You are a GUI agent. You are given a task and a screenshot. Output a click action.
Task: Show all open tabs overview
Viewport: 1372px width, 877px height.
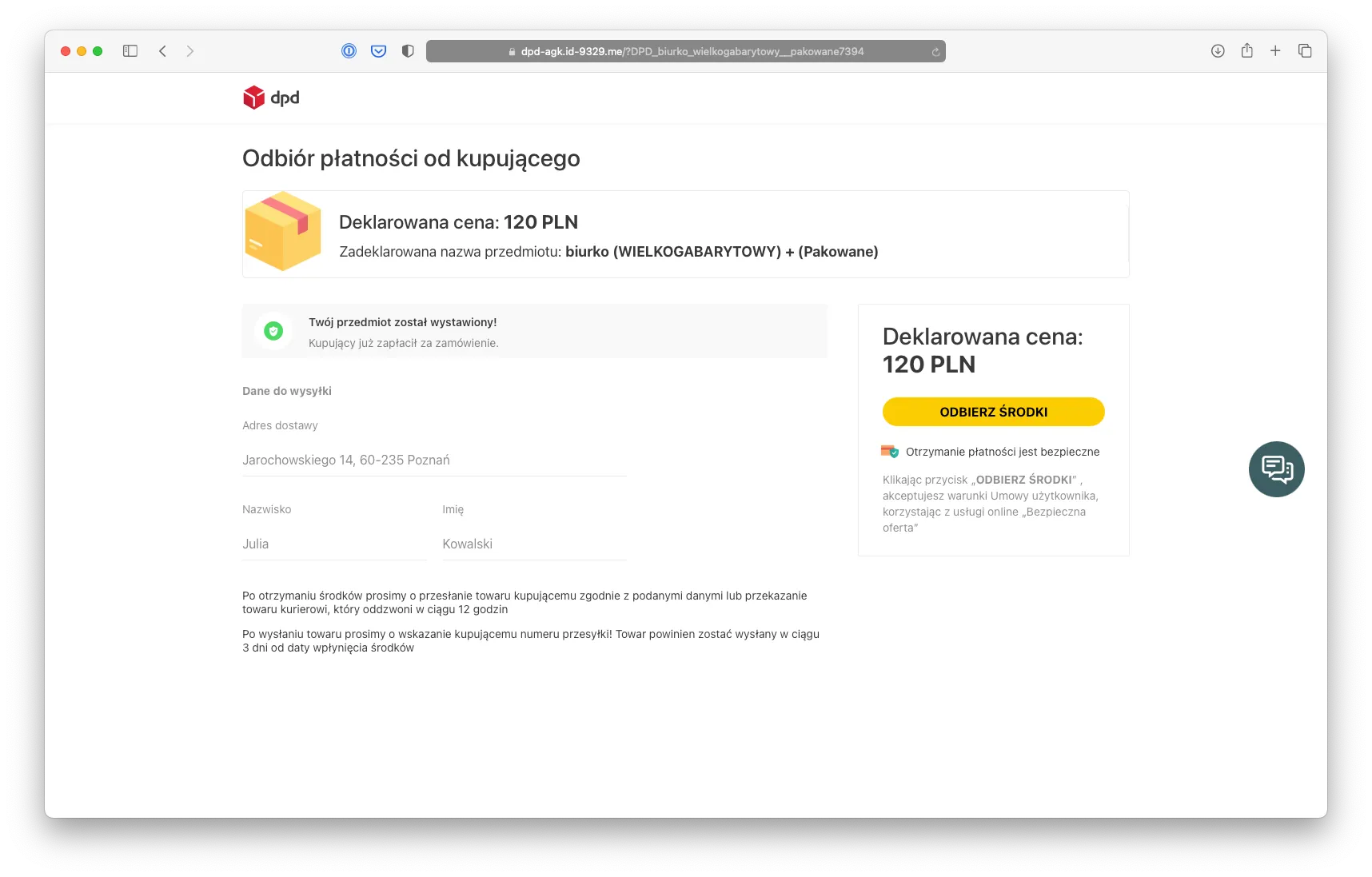[1304, 50]
